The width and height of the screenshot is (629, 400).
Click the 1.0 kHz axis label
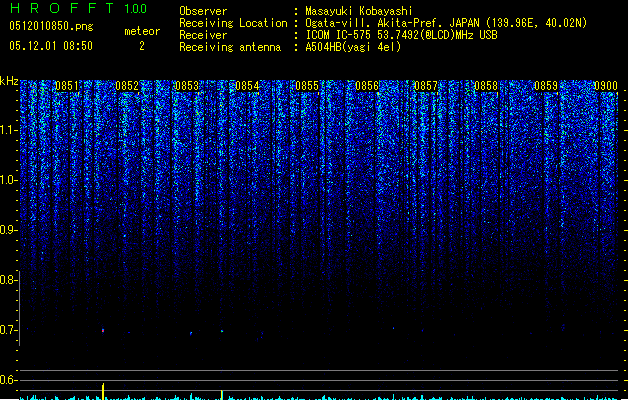click(x=8, y=180)
